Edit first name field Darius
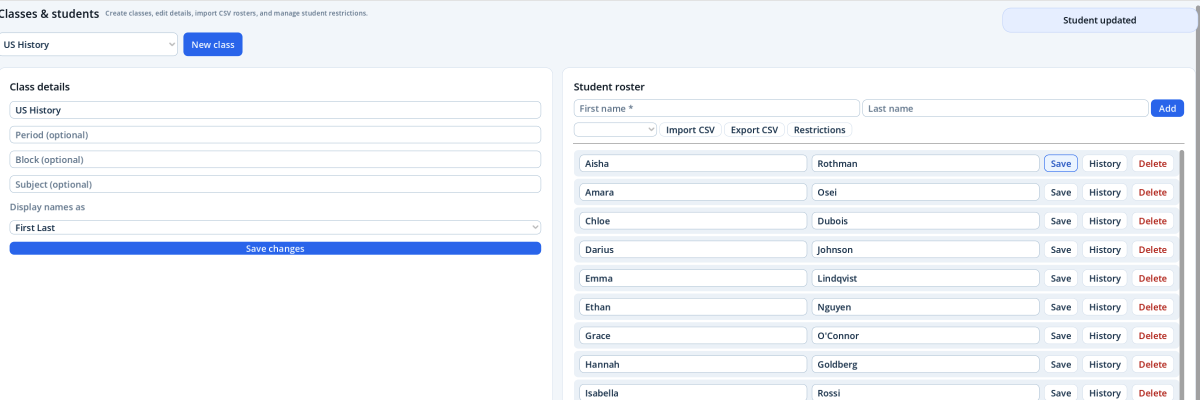 [693, 250]
